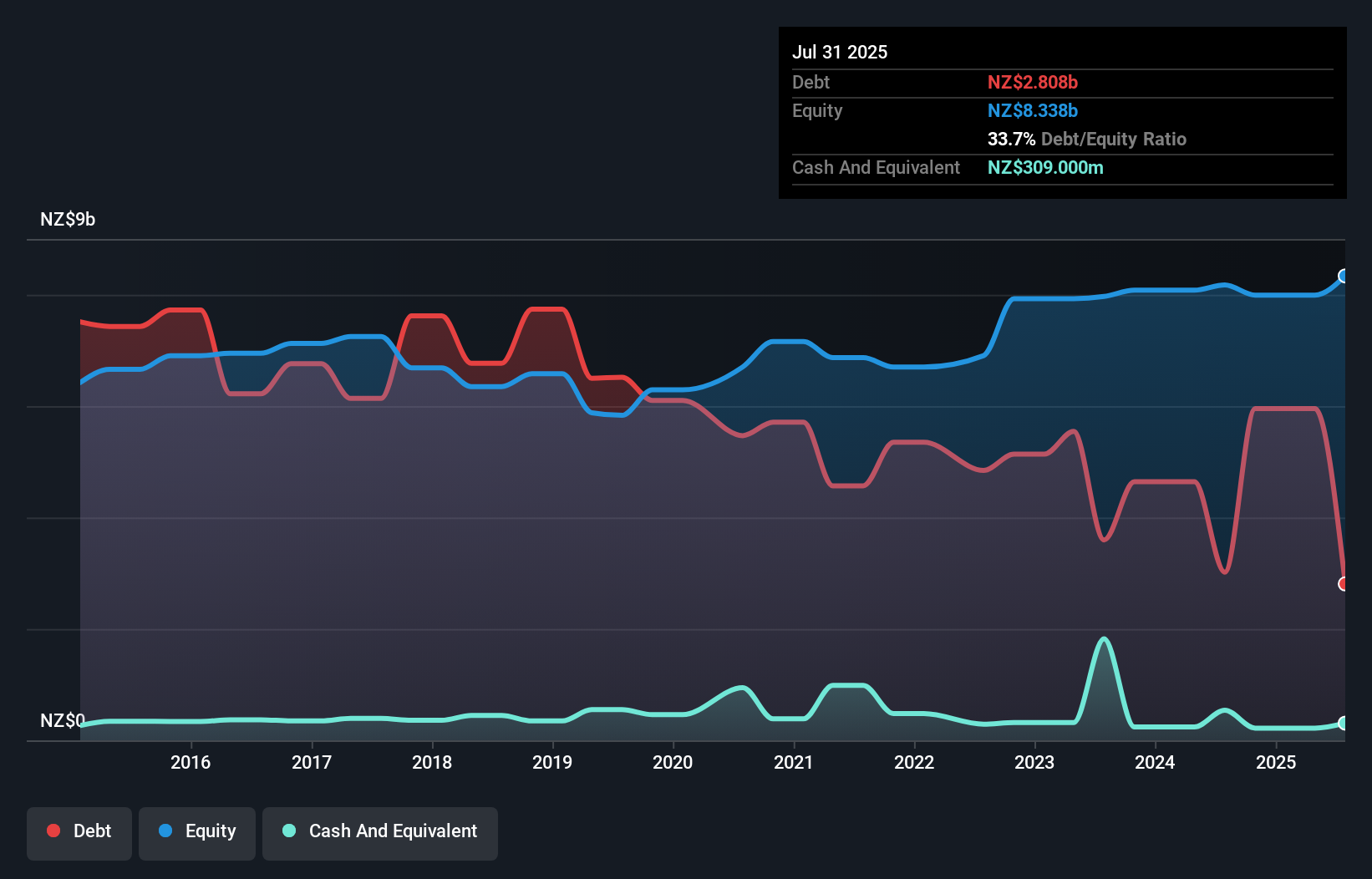Click the Cash And Equivalent tooltip row label
This screenshot has height=879, width=1372.
(x=876, y=167)
